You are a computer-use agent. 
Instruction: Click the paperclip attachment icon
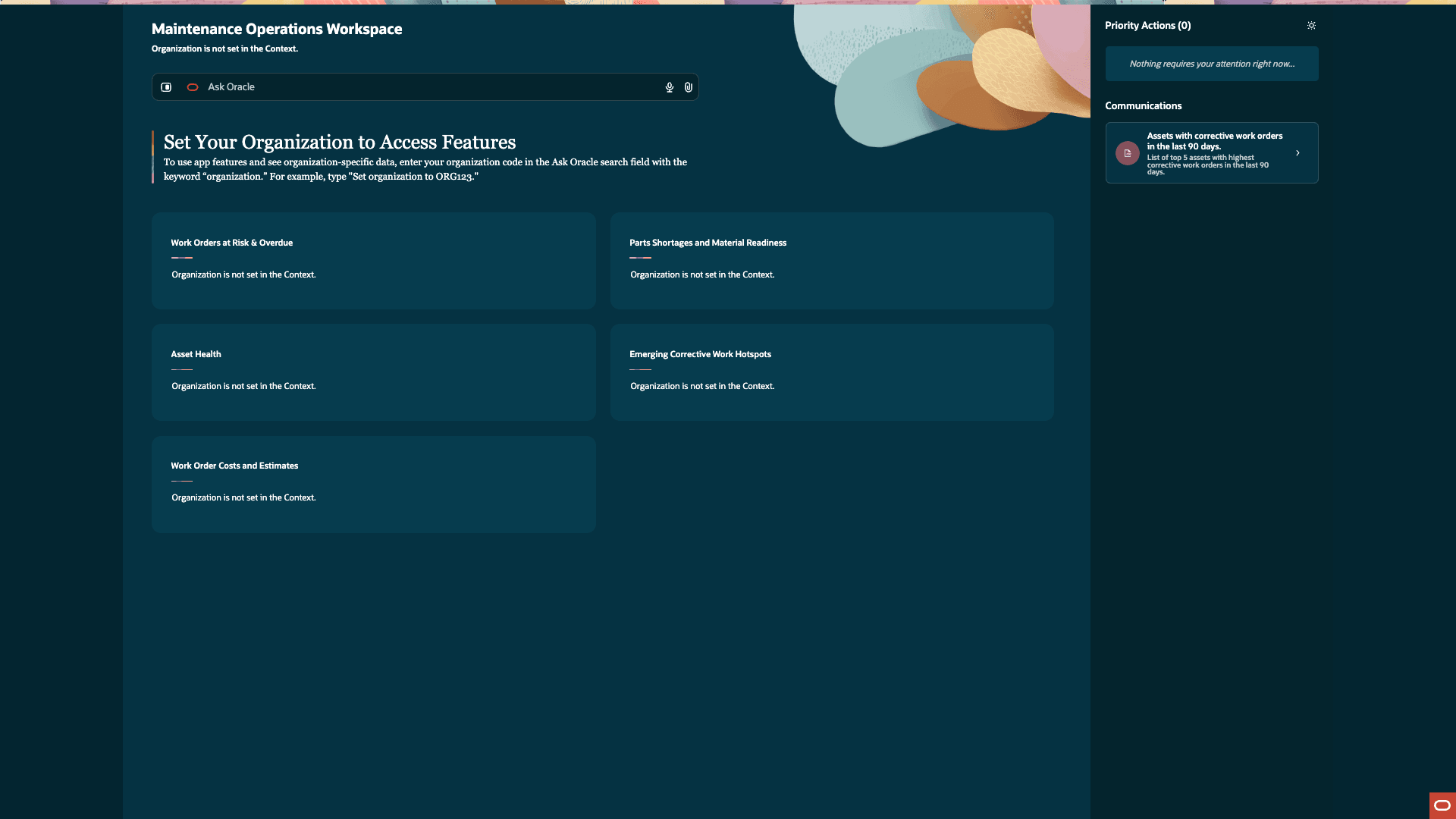(688, 87)
